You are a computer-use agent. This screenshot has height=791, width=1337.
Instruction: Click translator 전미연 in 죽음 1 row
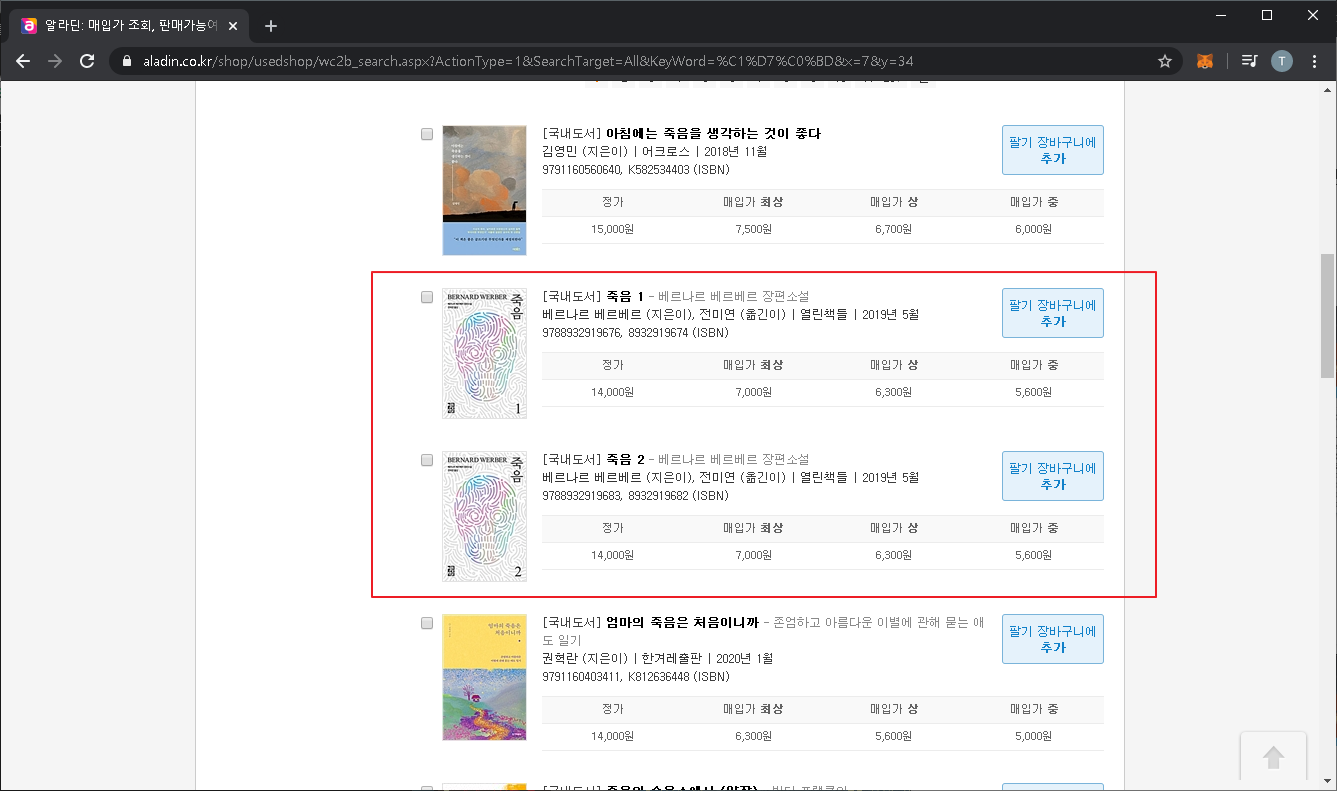tap(718, 314)
